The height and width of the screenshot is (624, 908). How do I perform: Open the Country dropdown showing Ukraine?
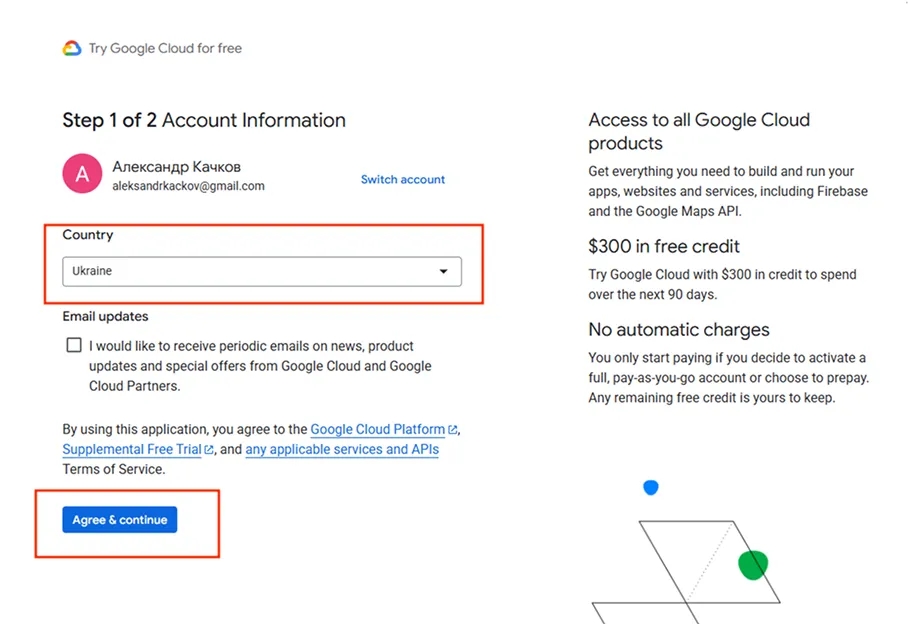[262, 271]
